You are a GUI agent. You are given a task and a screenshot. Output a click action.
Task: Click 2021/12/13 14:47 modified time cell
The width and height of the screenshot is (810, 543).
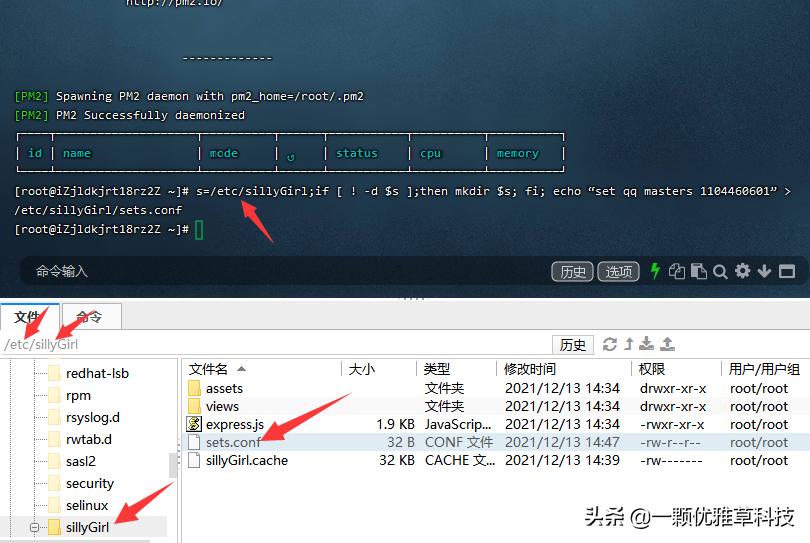pyautogui.click(x=562, y=442)
